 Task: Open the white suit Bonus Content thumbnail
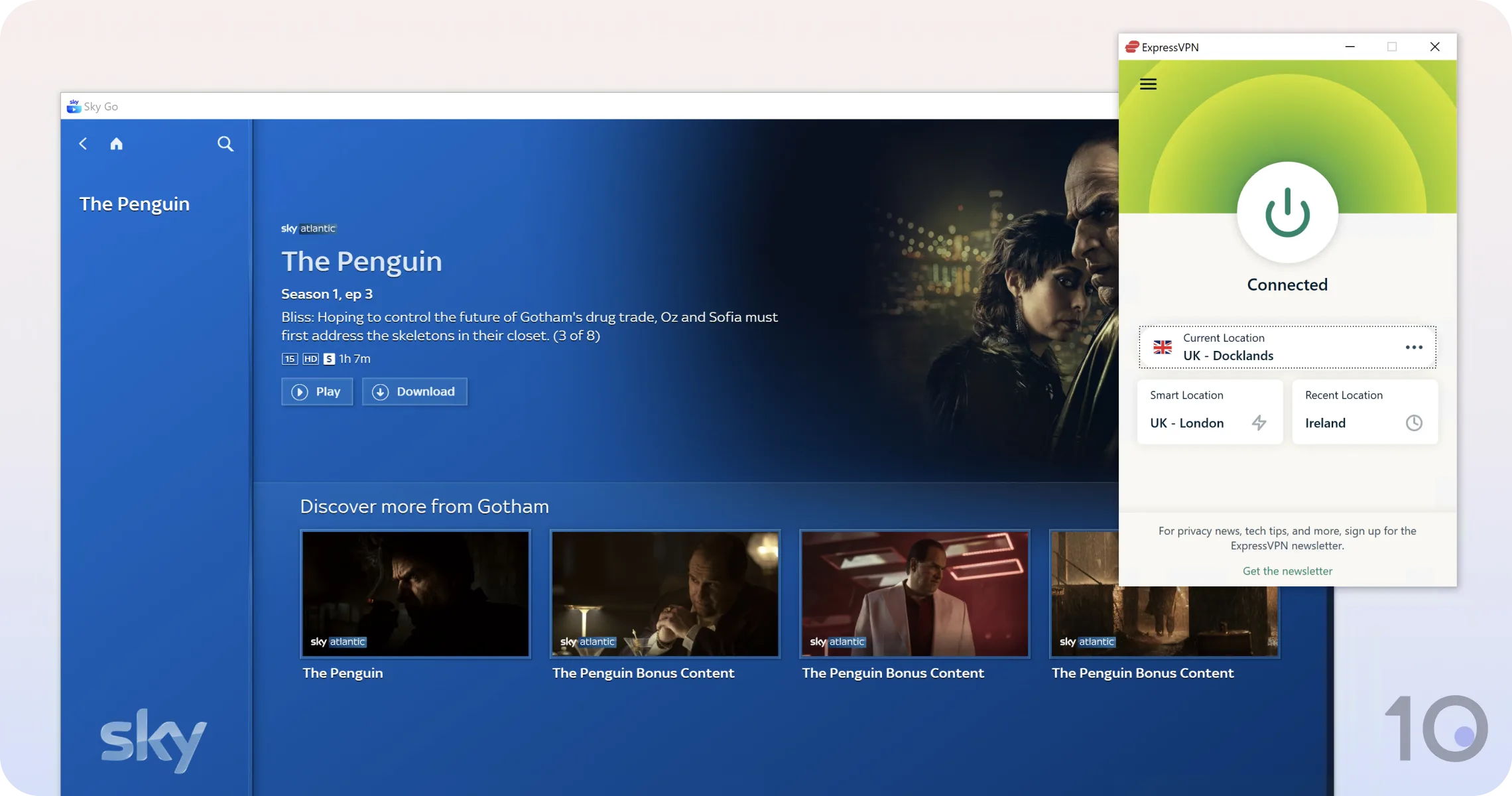(915, 594)
